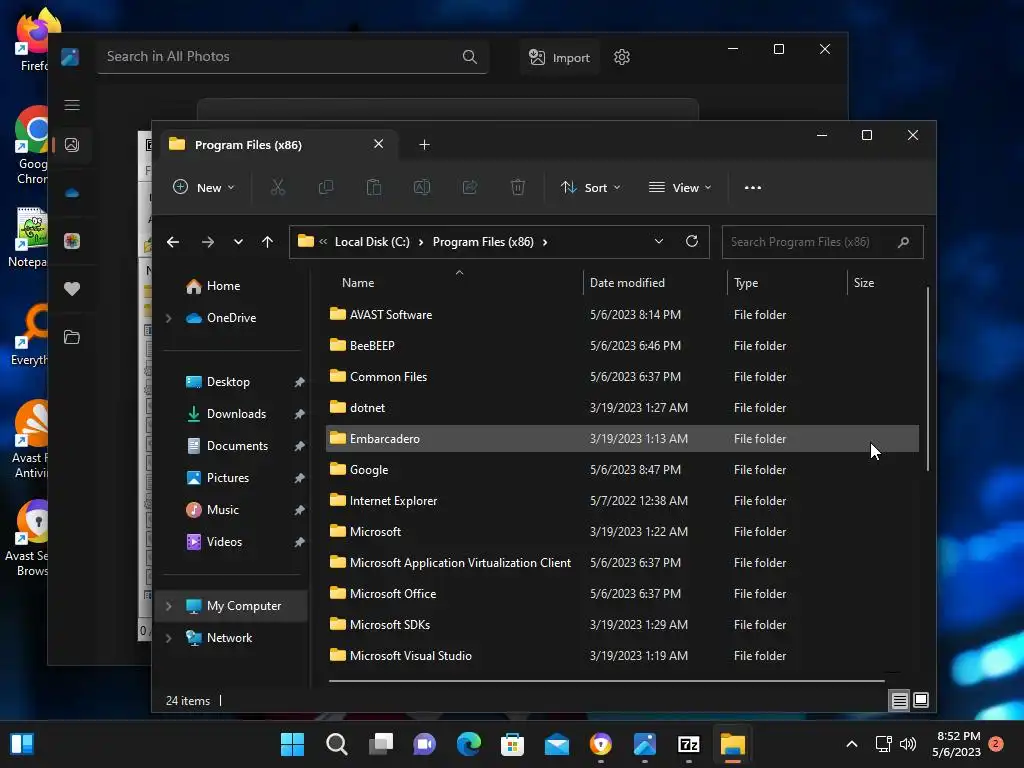Switch to details view icon in status bar

click(899, 701)
